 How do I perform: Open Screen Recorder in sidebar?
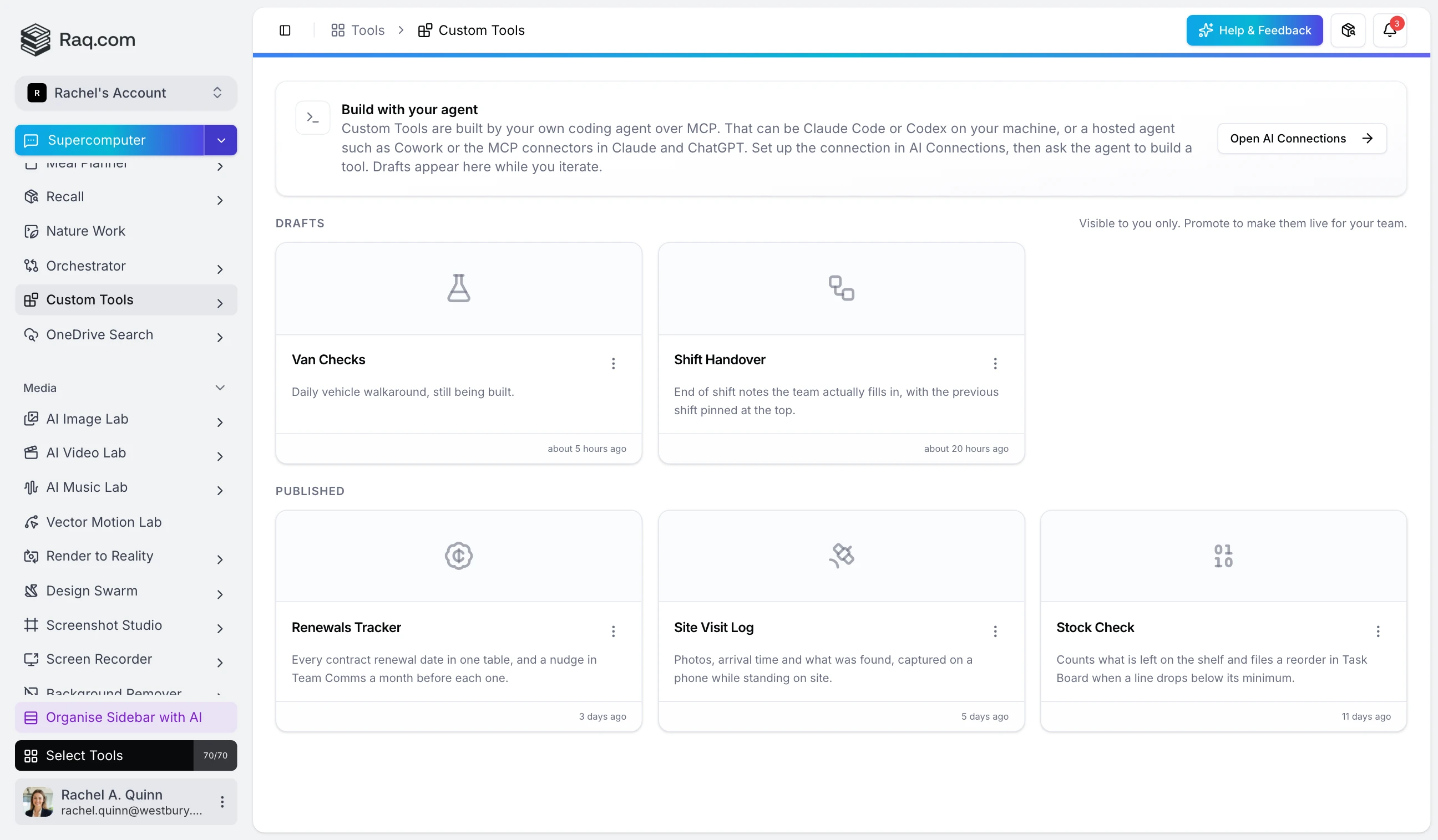point(125,659)
